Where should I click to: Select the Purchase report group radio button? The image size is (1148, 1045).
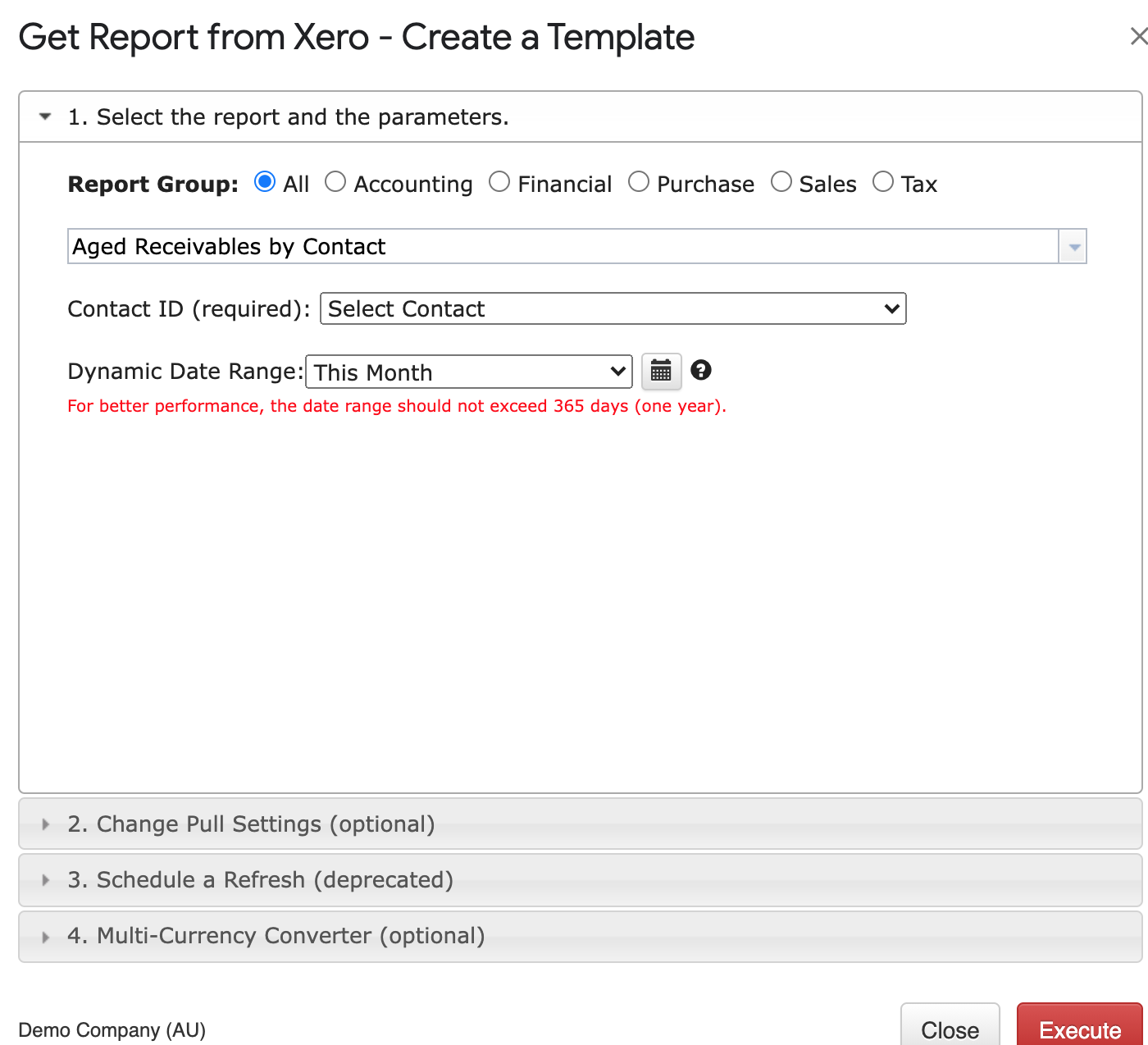click(x=639, y=181)
